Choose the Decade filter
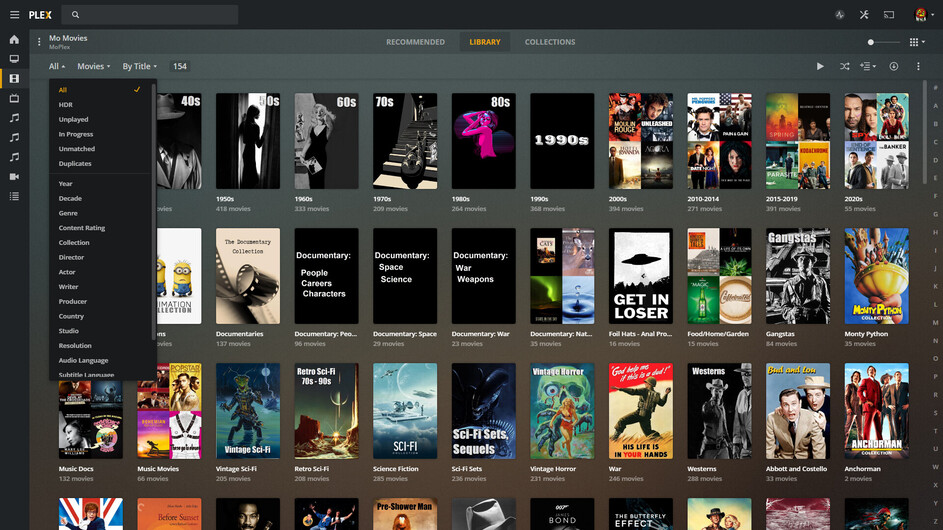 click(x=100, y=199)
